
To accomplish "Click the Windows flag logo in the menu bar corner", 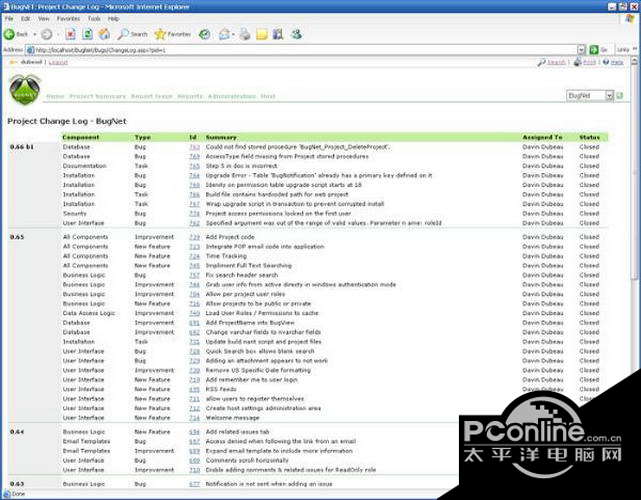I will (x=630, y=19).
